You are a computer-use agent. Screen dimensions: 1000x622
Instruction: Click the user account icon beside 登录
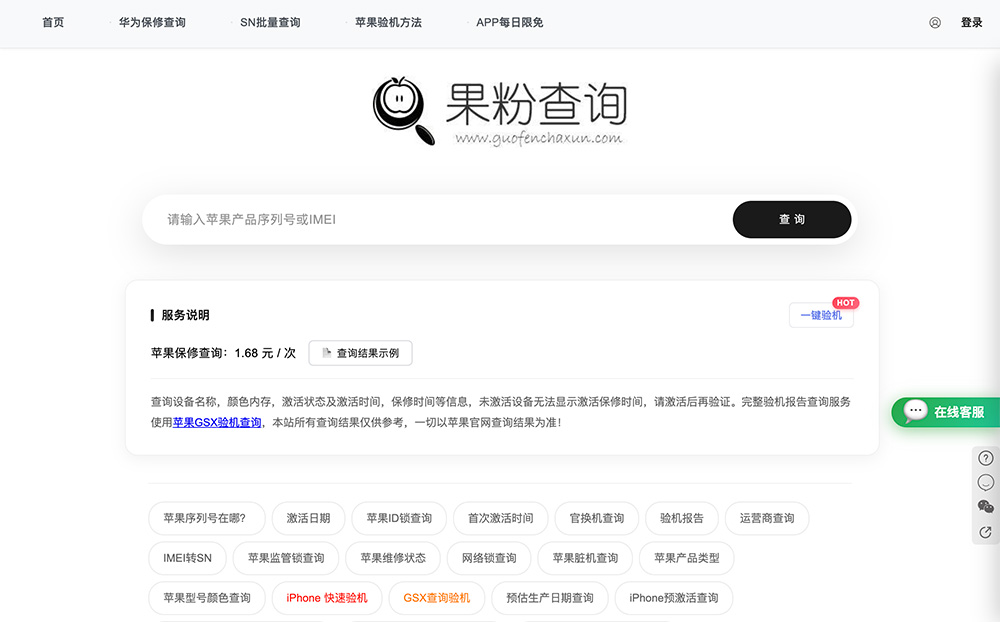point(934,23)
